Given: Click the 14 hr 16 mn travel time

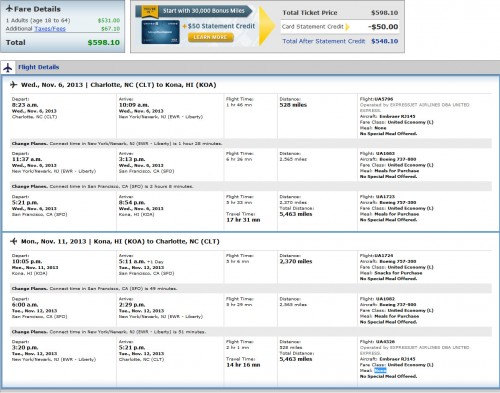Looking at the screenshot, I should (x=243, y=365).
